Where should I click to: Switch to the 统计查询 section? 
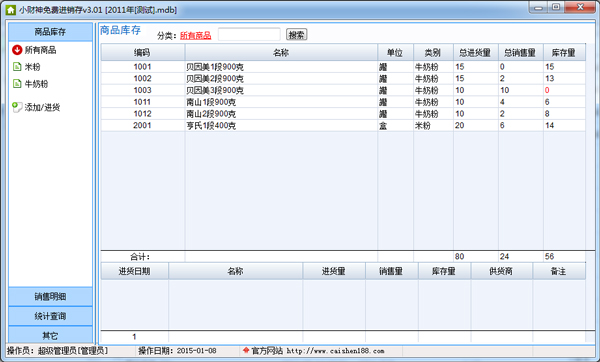pos(50,316)
